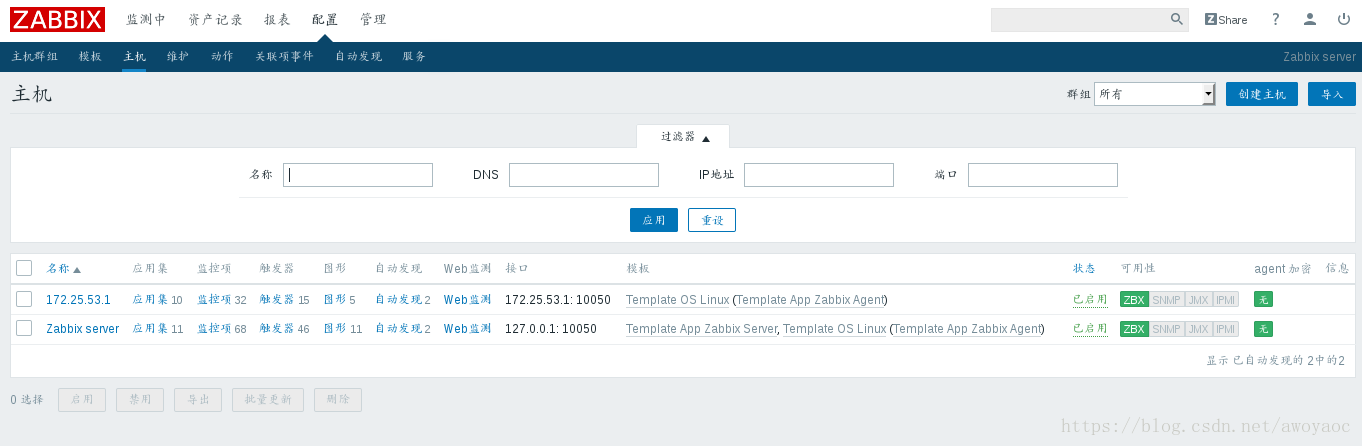The image size is (1362, 446).
Task: Click SNMP availability badge for 172.25.53.1
Action: point(1166,299)
